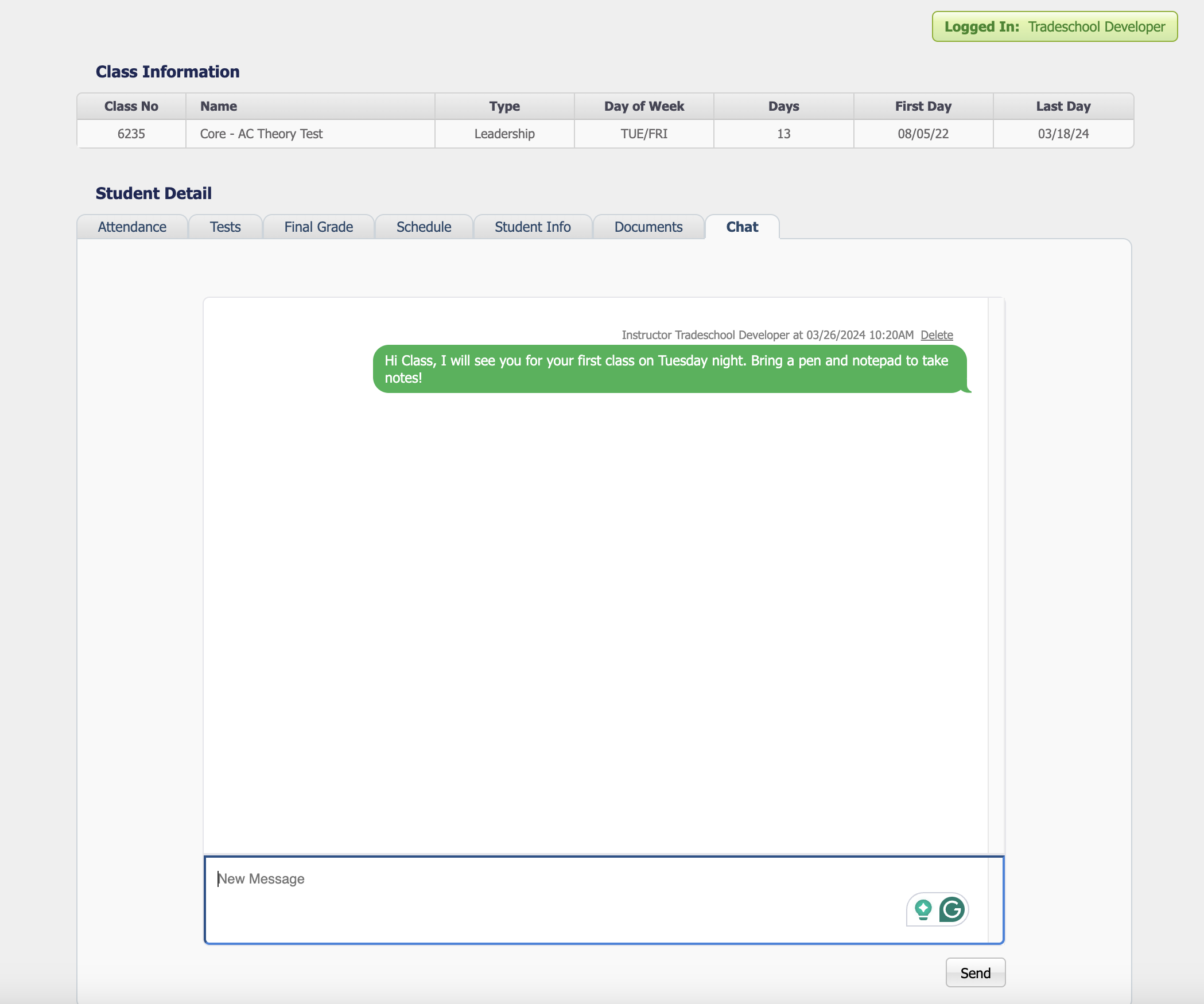The width and height of the screenshot is (1204, 1004).
Task: Select the Schedule tab
Action: (x=424, y=227)
